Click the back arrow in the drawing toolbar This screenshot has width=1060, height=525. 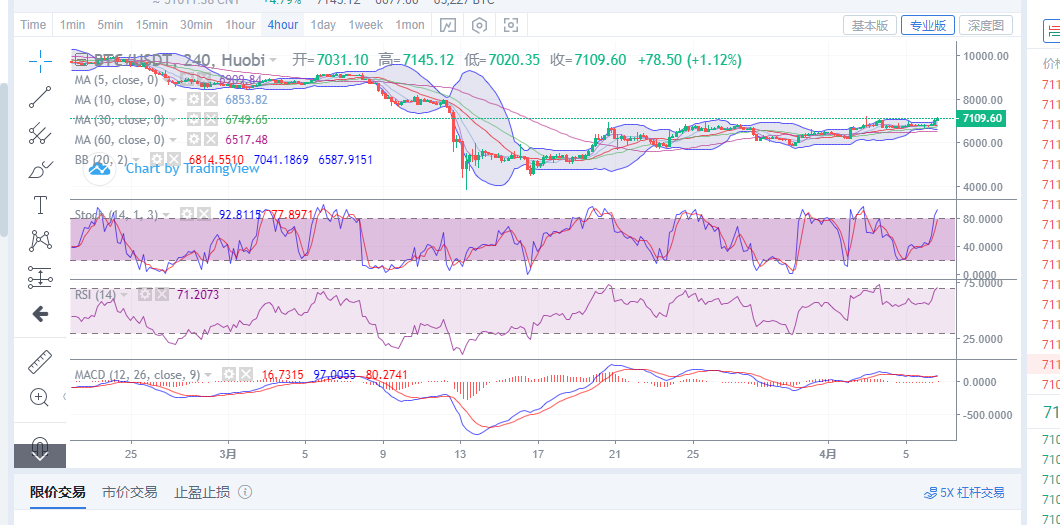[x=41, y=314]
